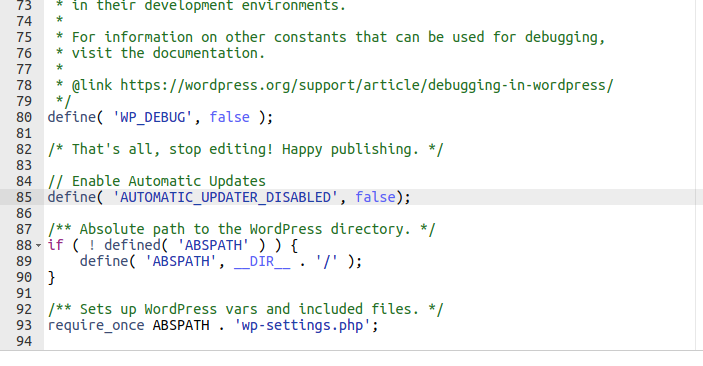Click the comment closing '*/' on line 79
The width and height of the screenshot is (703, 366).
point(64,101)
